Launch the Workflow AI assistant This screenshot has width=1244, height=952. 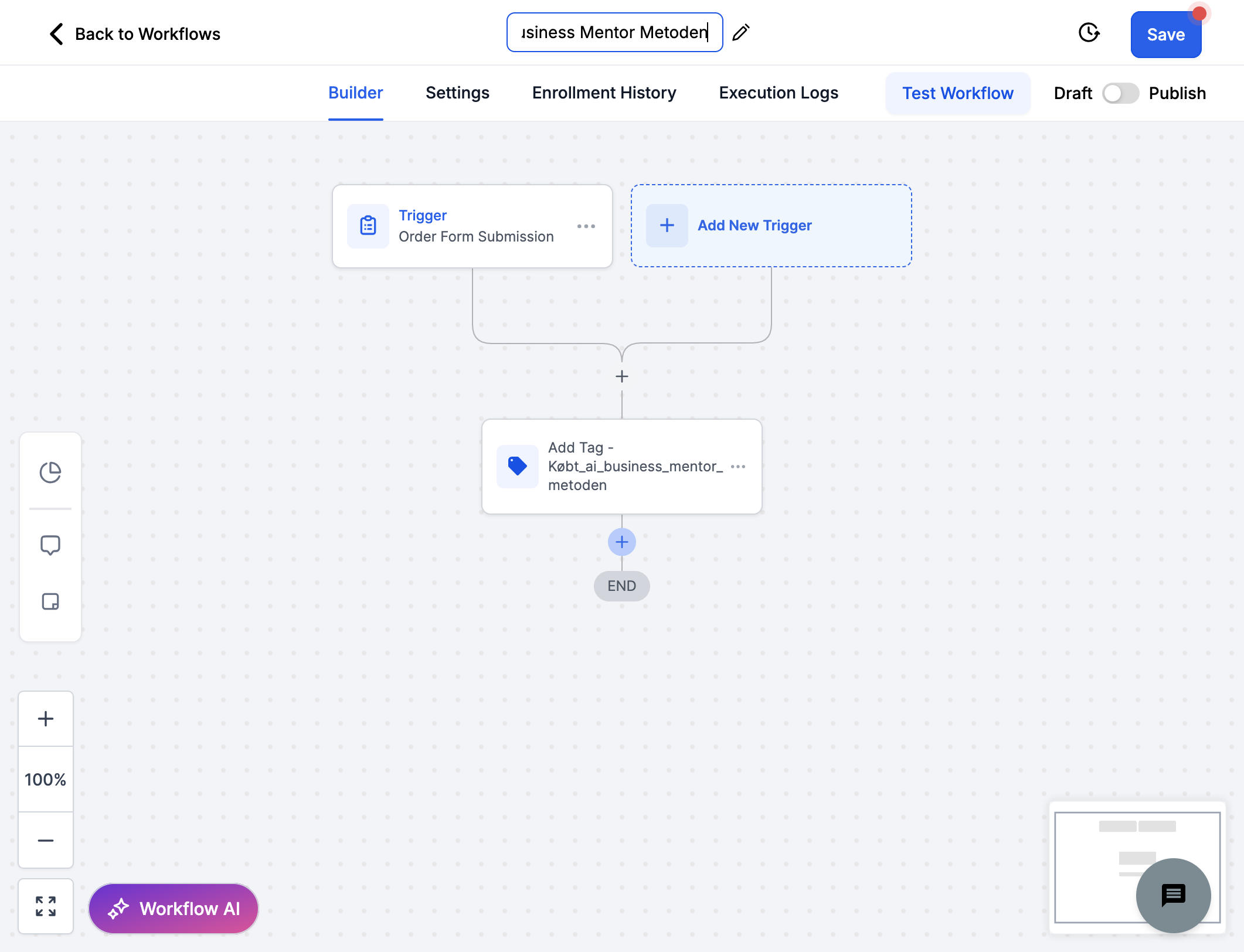point(174,909)
